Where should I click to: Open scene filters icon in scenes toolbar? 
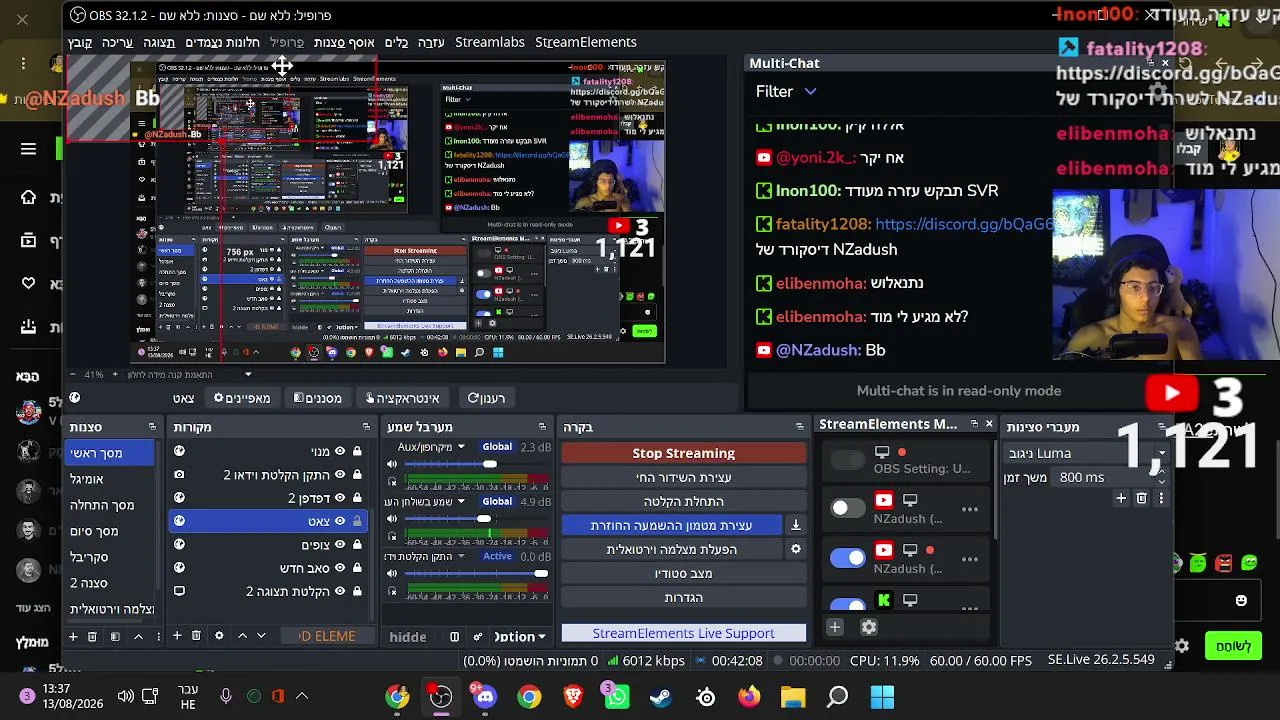tap(115, 636)
